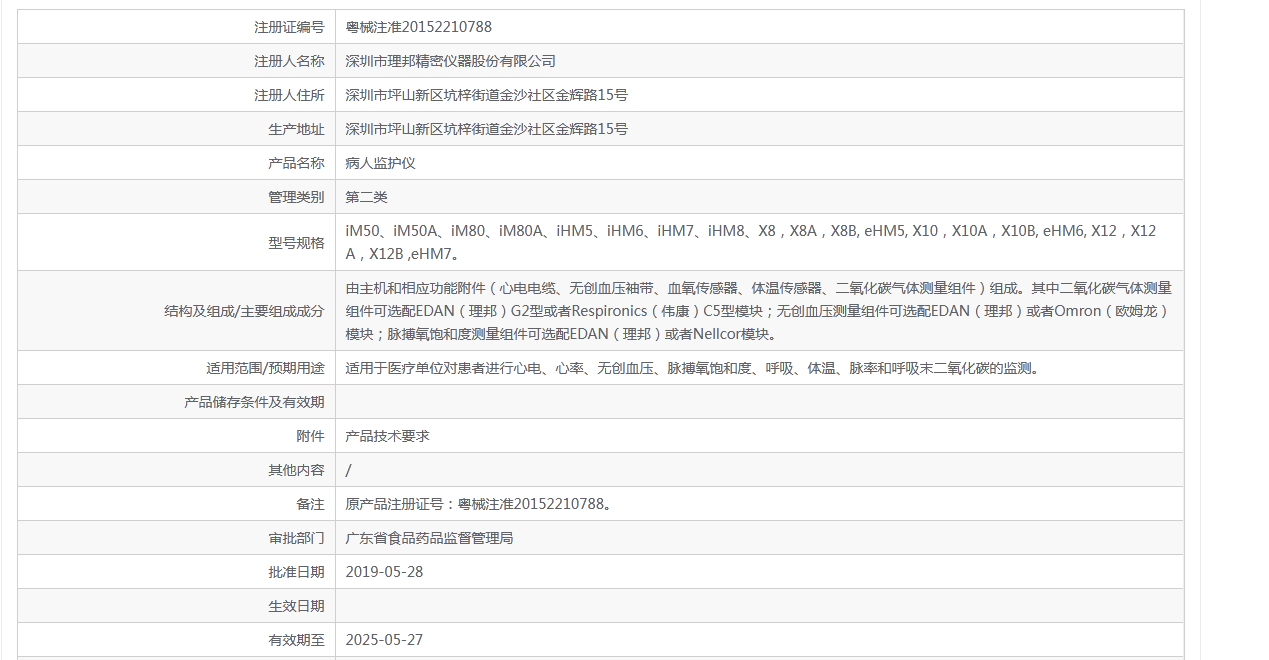Select the 产品名称 label
Image resolution: width=1269 pixels, height=660 pixels.
point(296,163)
